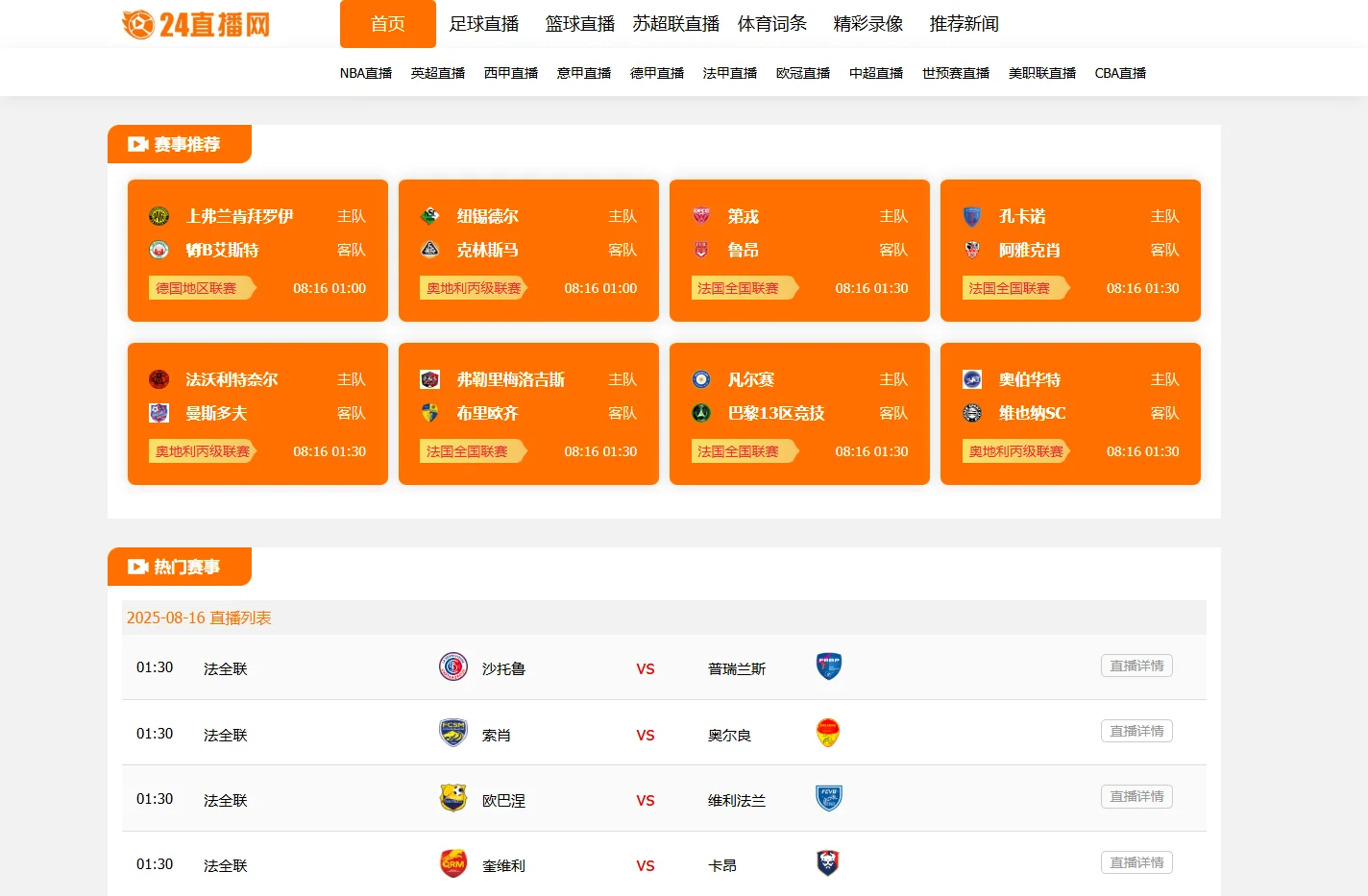This screenshot has height=896, width=1368.
Task: Go to 法甲直播 link
Action: coord(730,73)
